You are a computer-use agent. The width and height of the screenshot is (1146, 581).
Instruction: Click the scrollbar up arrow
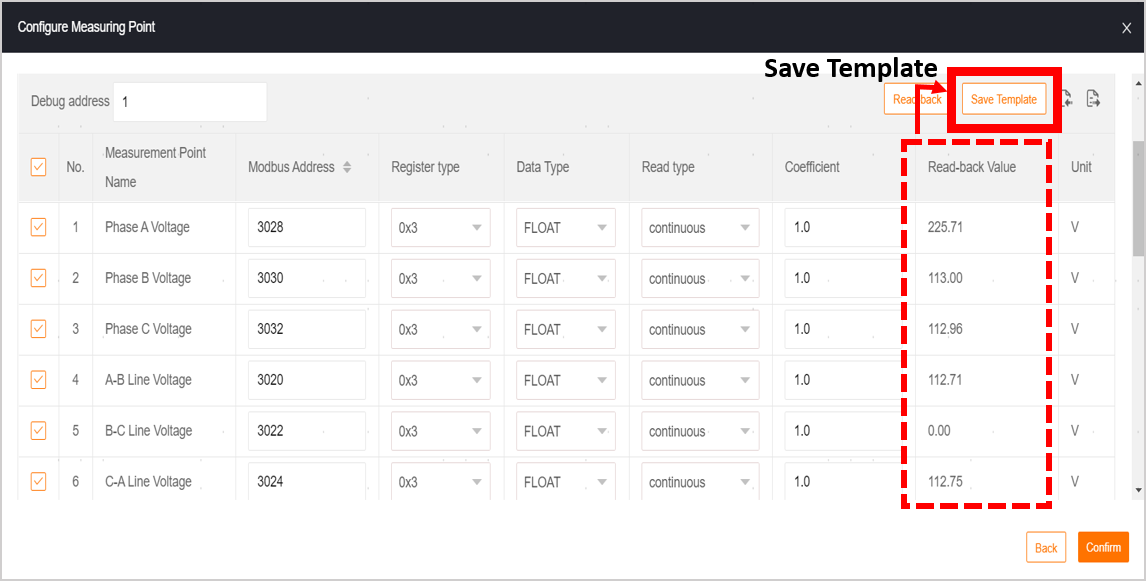coord(1138,83)
